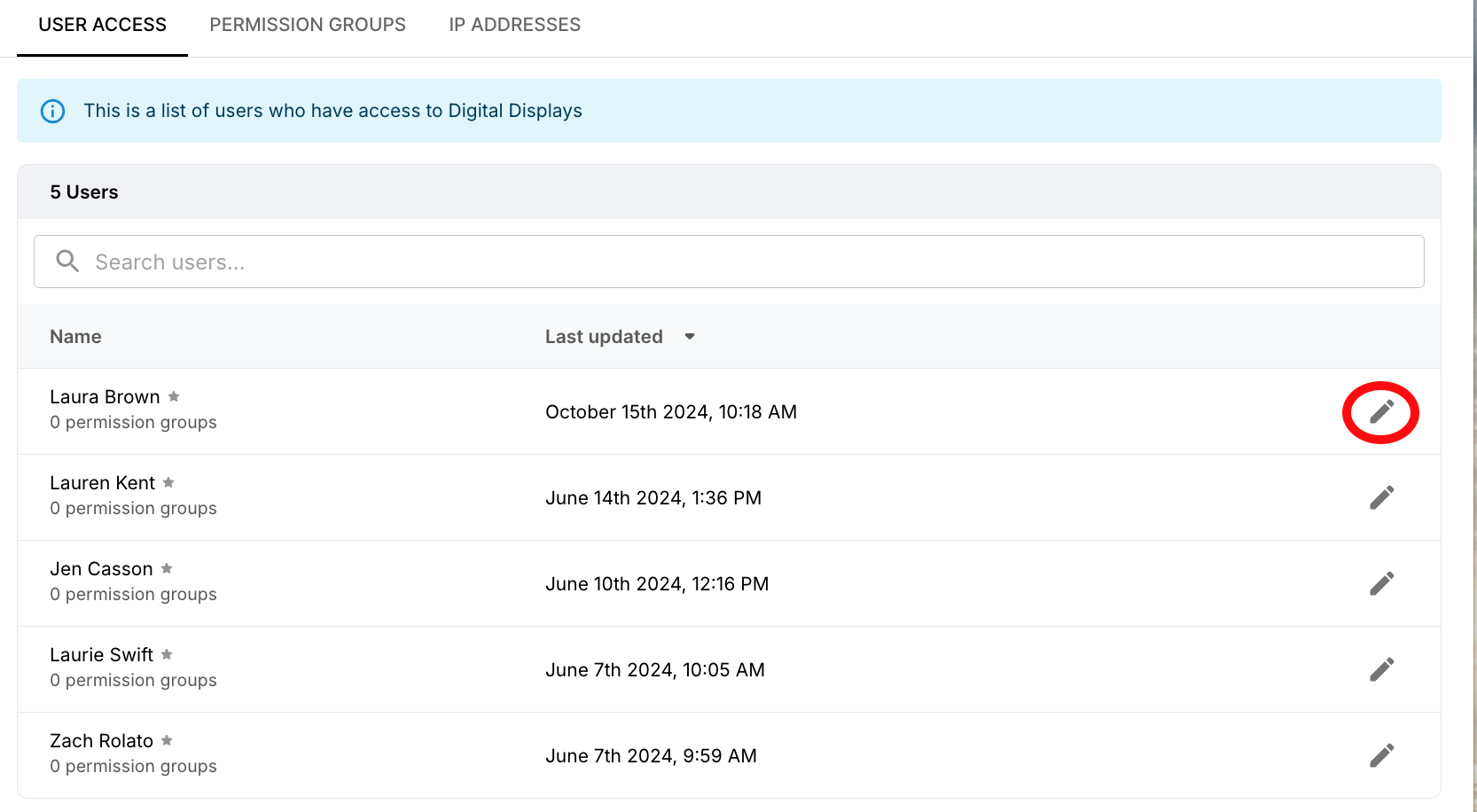
Task: Edit Laurie Swift's user access
Action: point(1381,669)
